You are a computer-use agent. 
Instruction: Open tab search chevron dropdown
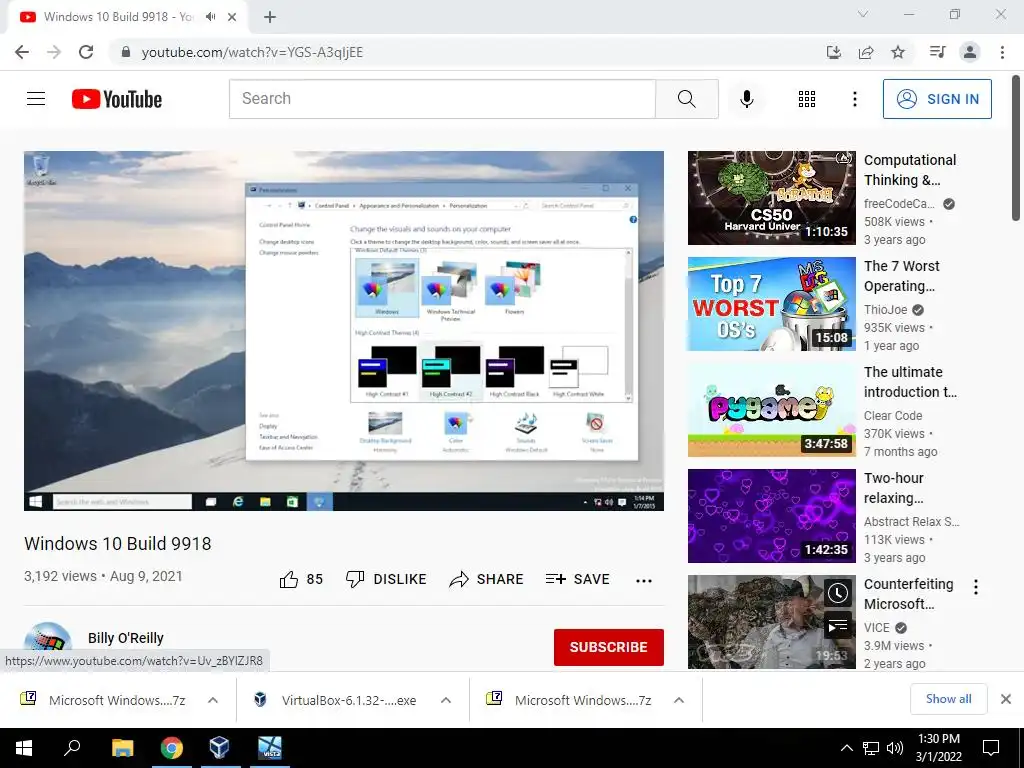(x=863, y=14)
